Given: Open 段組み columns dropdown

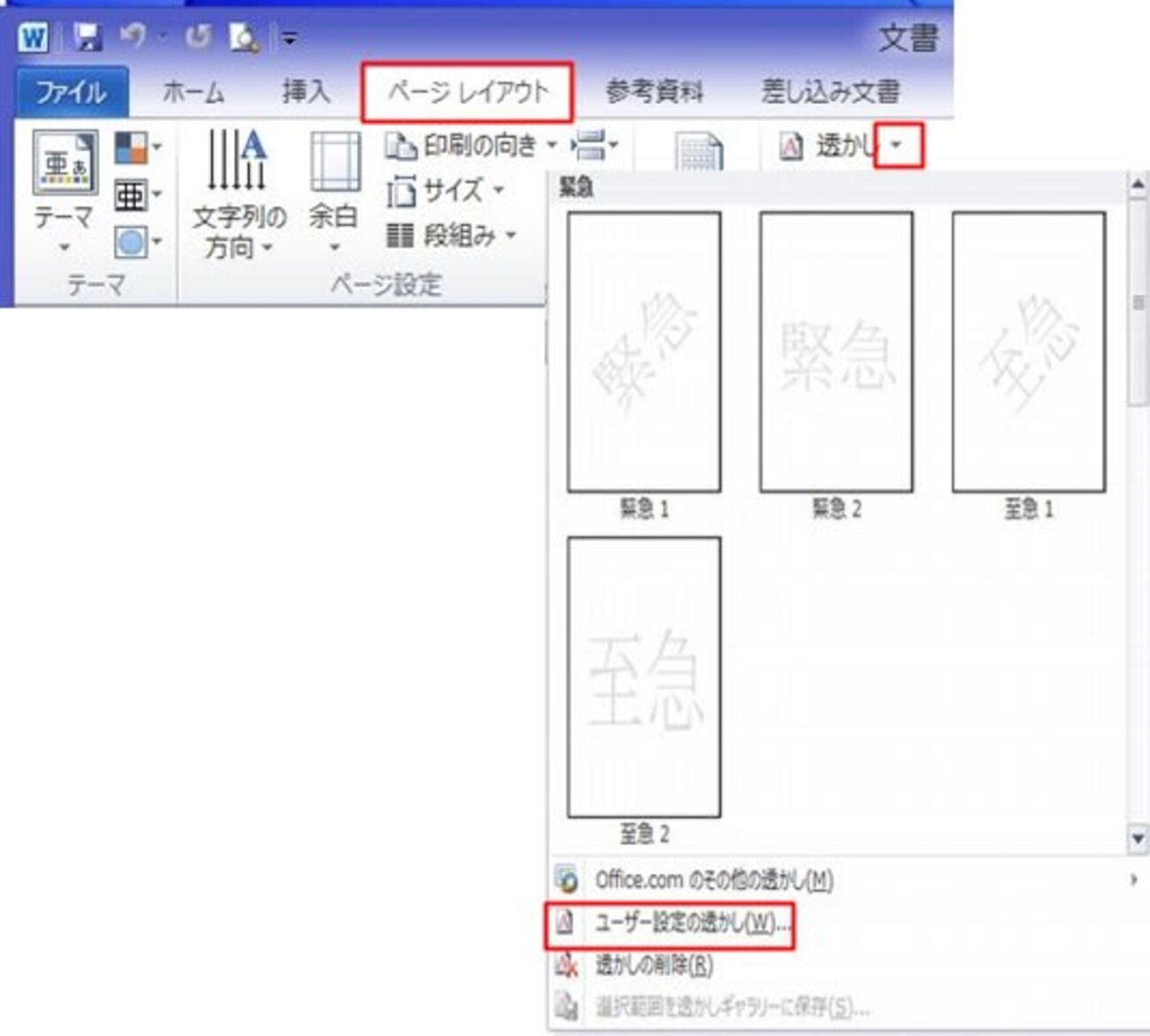Looking at the screenshot, I should [451, 235].
